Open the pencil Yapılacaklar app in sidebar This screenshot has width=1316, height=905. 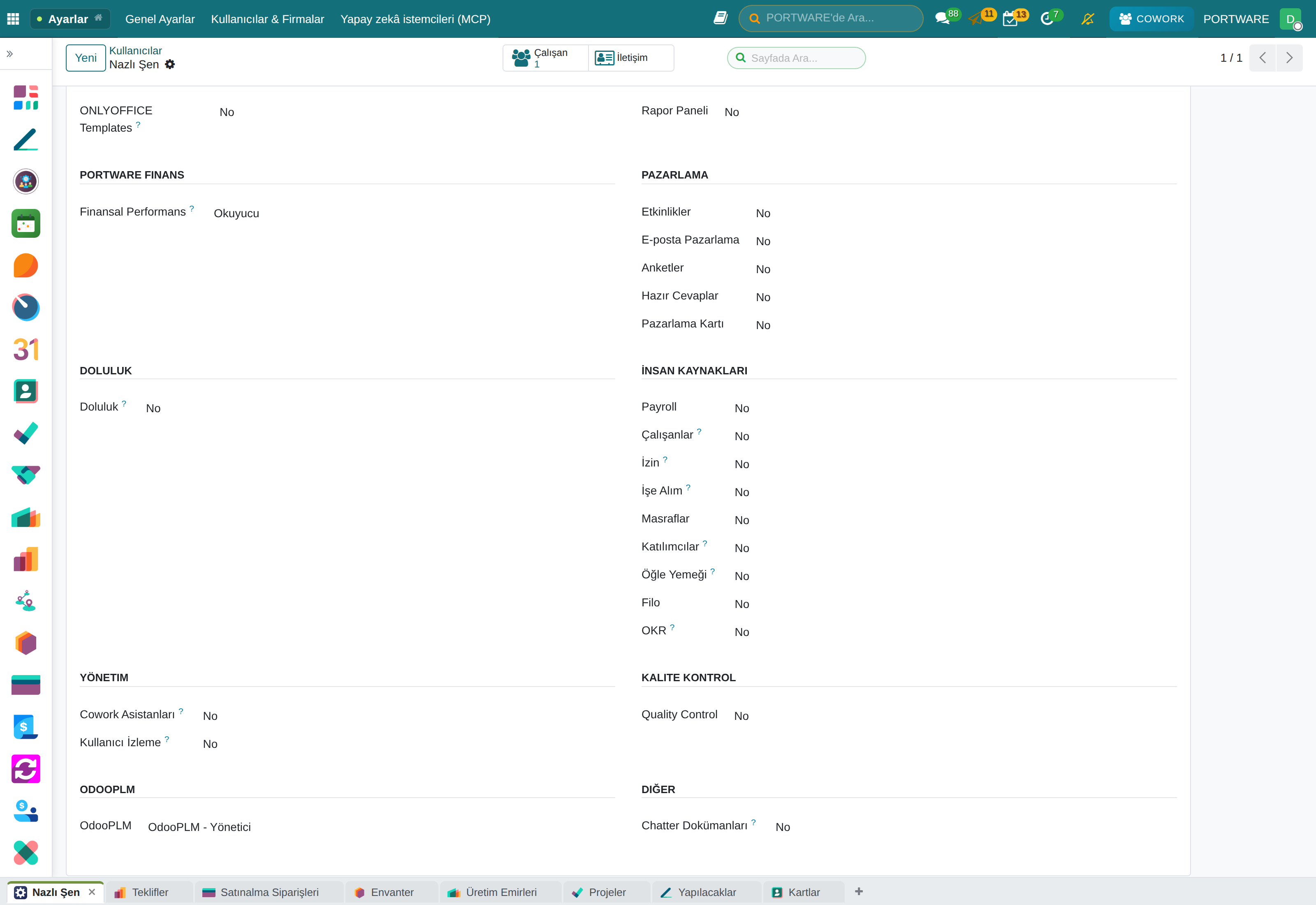point(25,139)
